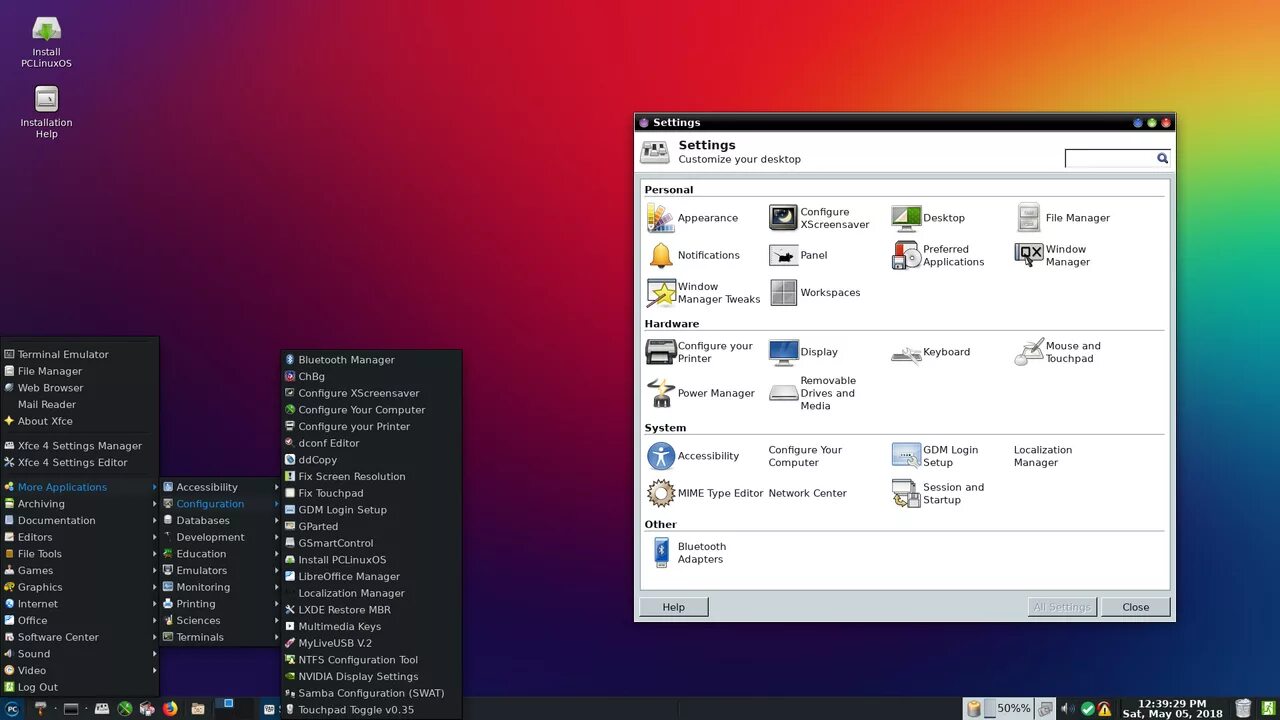Open Panel settings

click(798, 255)
